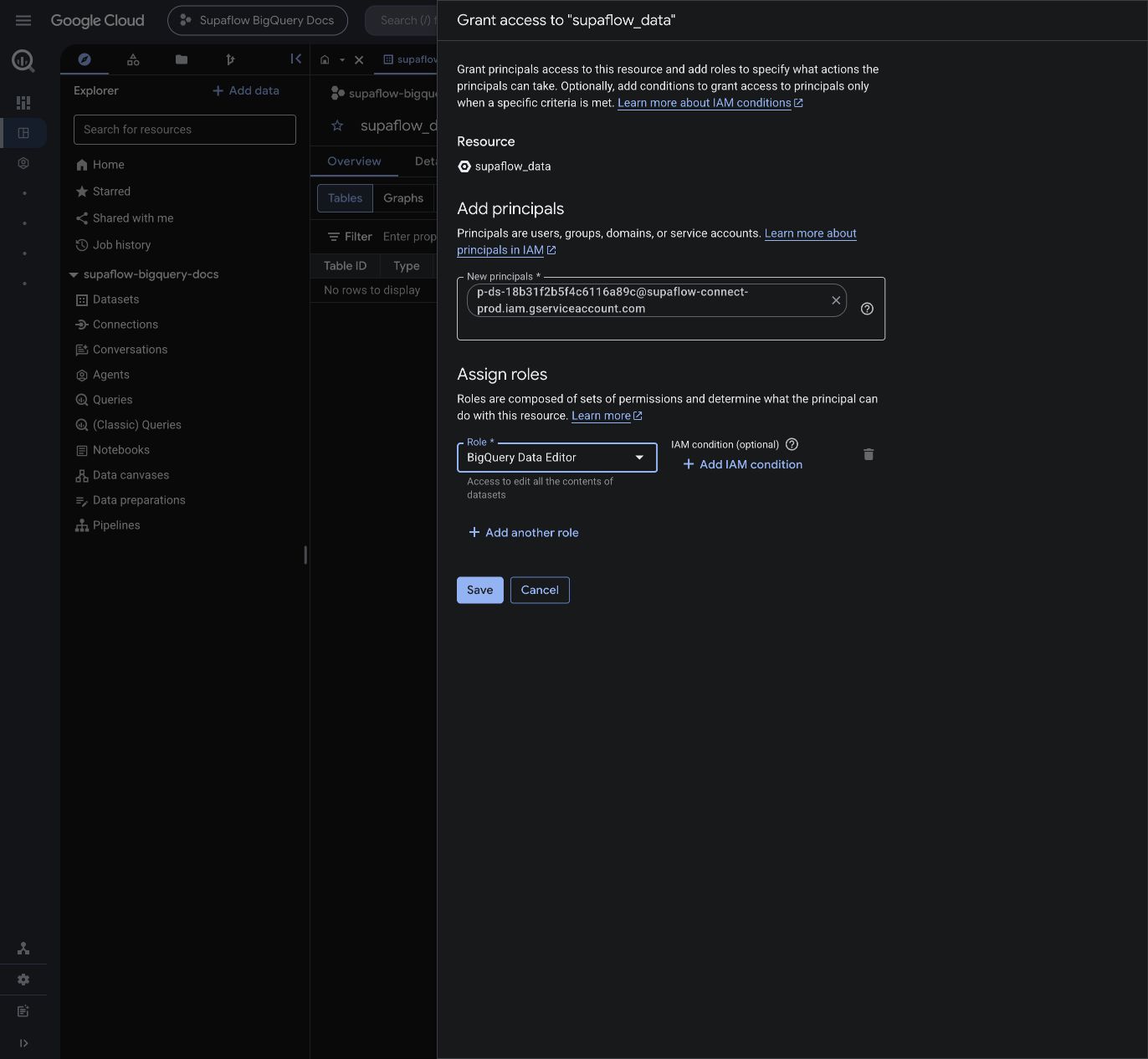Viewport: 1148px width, 1059px height.
Task: Remove the service account principal chip
Action: point(836,300)
